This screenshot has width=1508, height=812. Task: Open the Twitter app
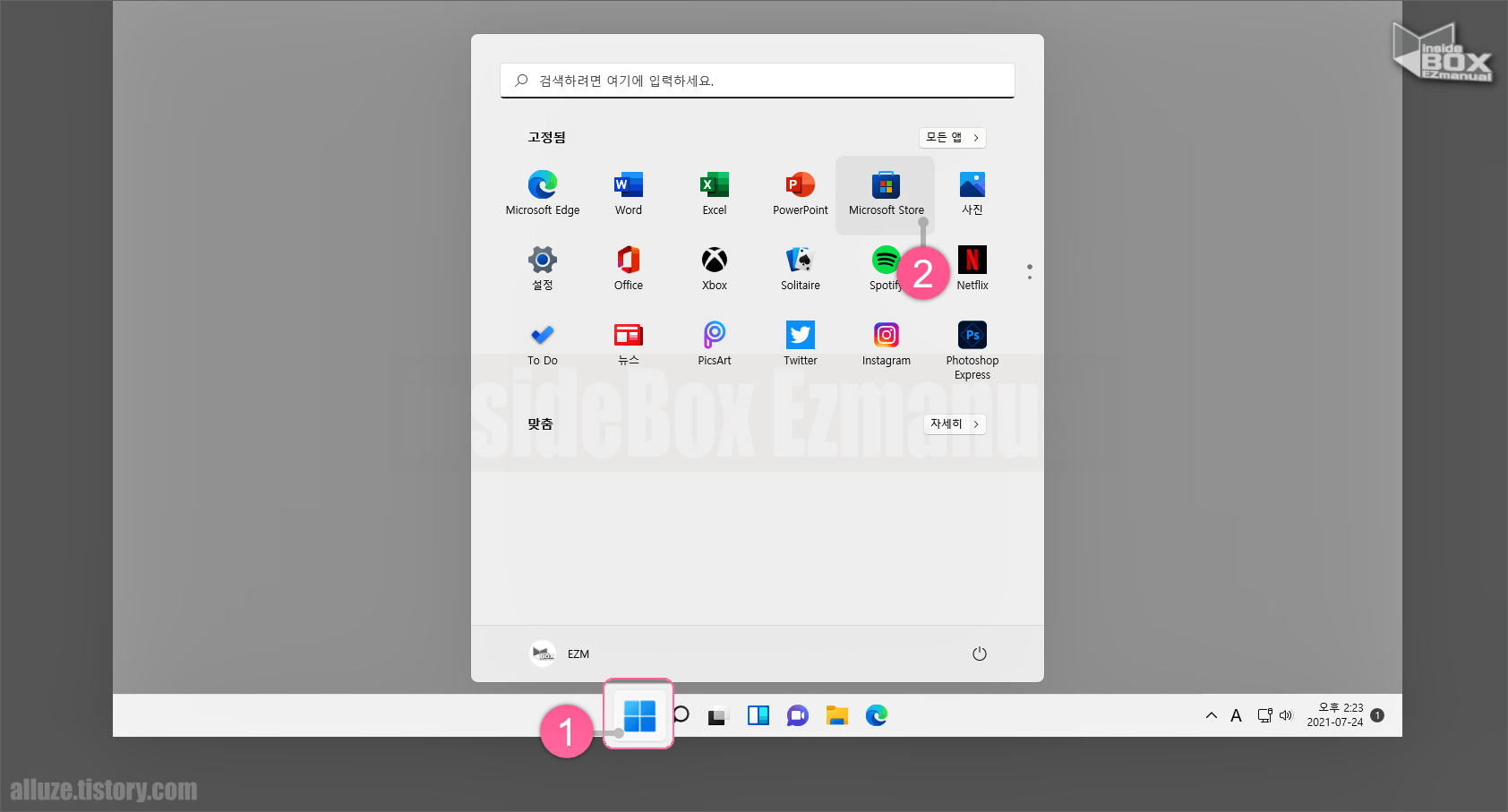(801, 344)
